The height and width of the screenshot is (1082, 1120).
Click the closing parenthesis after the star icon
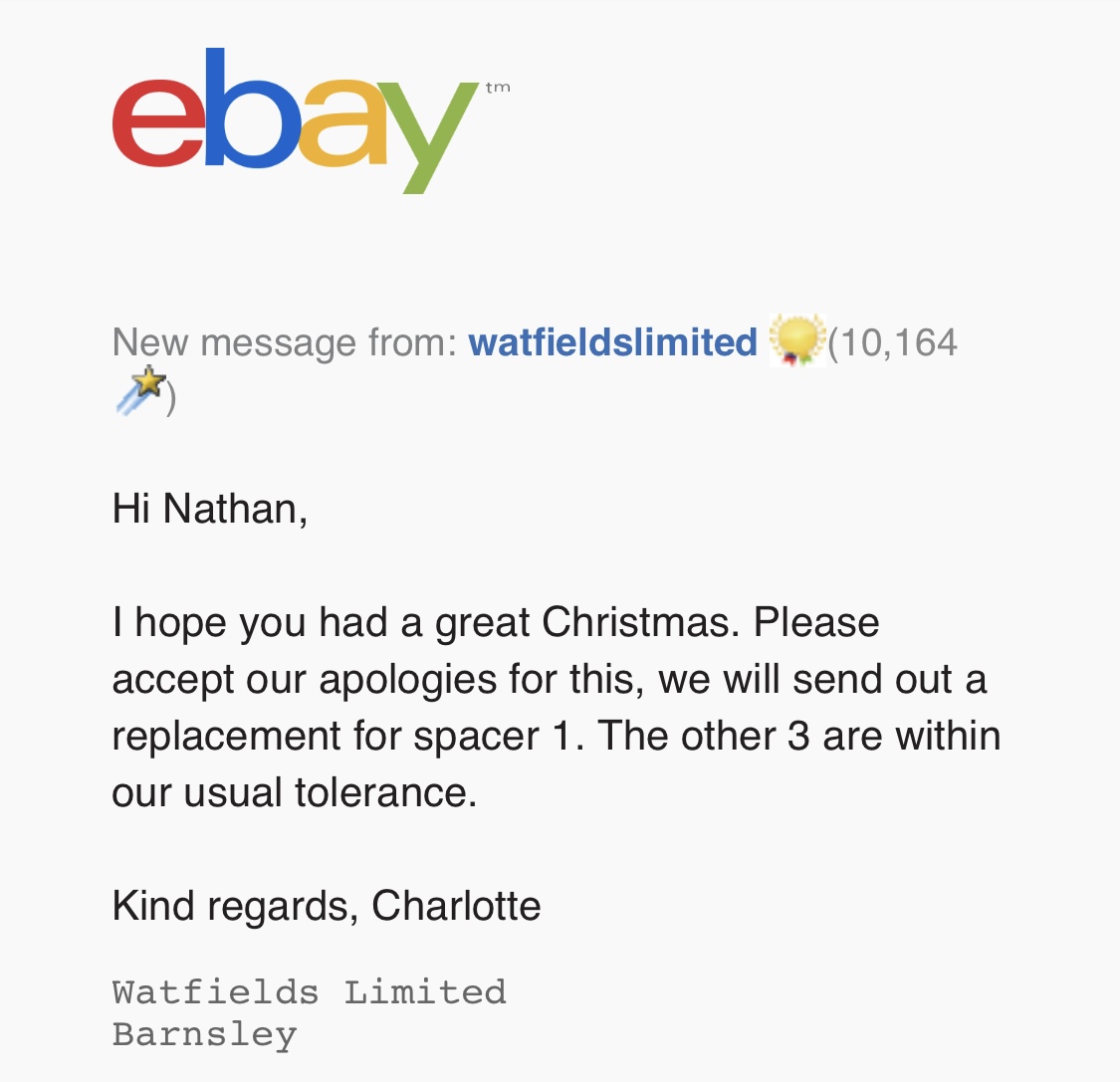(x=170, y=398)
